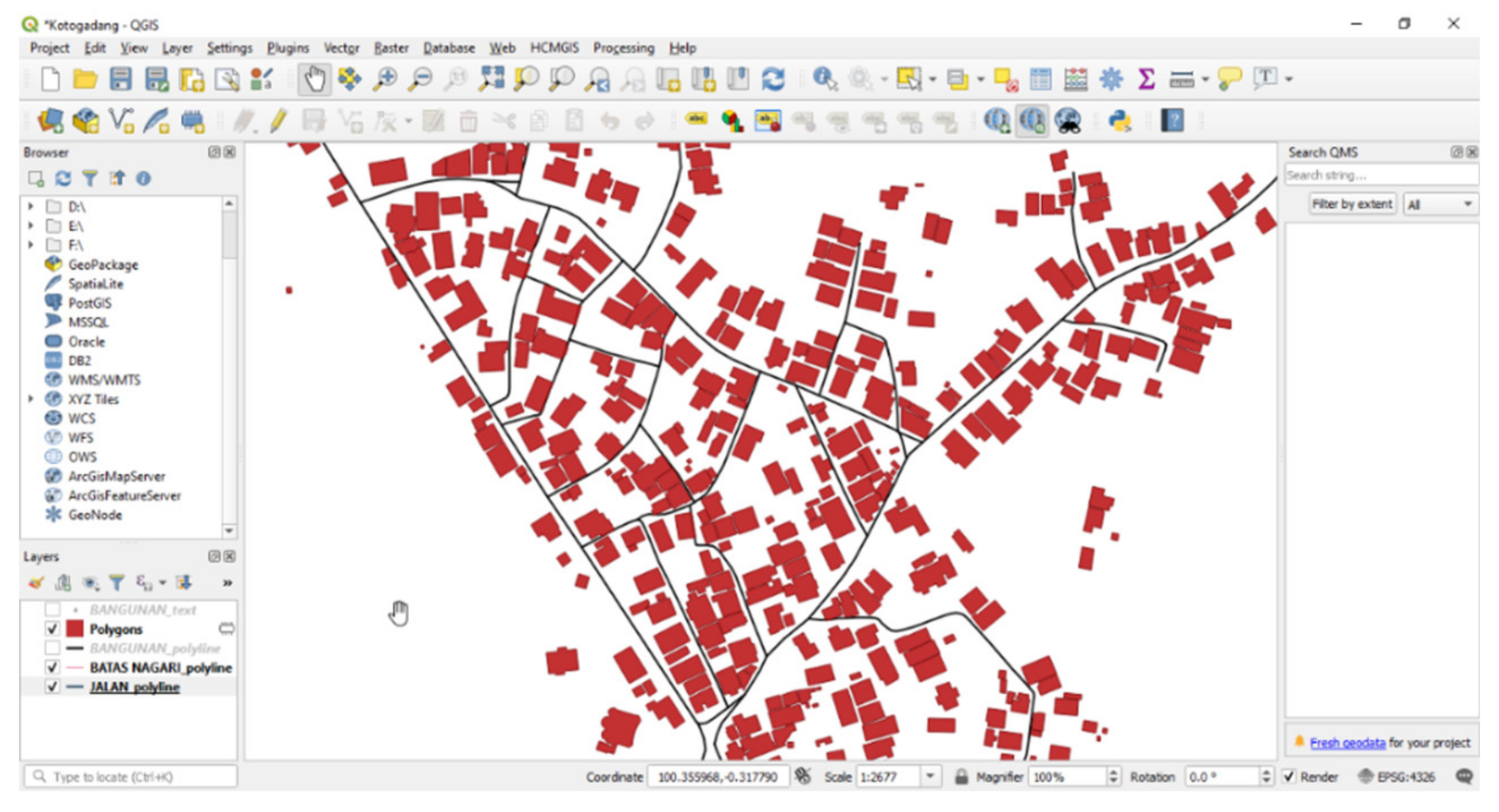This screenshot has width=1499, height=812.
Task: Toggle the Render checkbox in status bar
Action: [1290, 776]
